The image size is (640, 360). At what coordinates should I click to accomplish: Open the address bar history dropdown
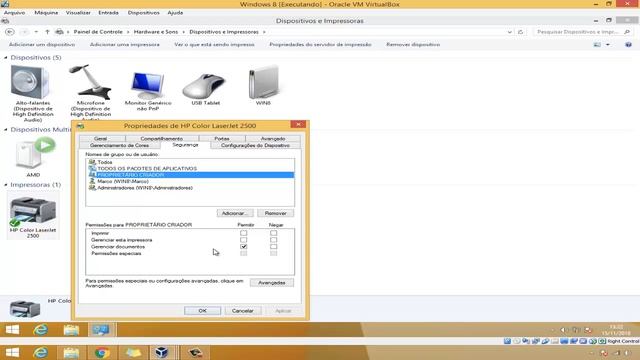click(509, 32)
